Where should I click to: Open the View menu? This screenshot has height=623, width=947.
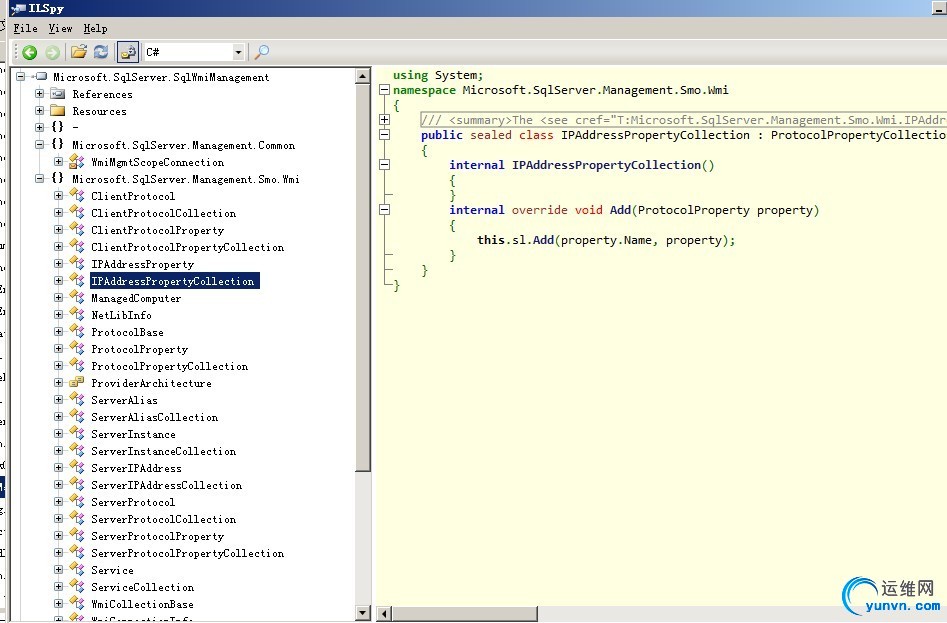[x=60, y=29]
